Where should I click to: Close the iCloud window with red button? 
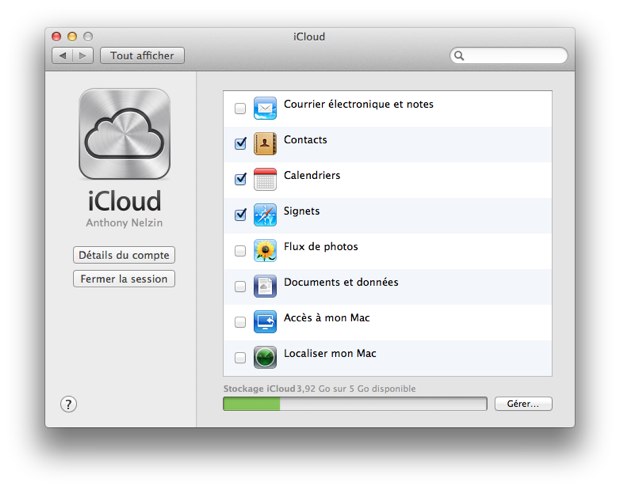[56, 36]
